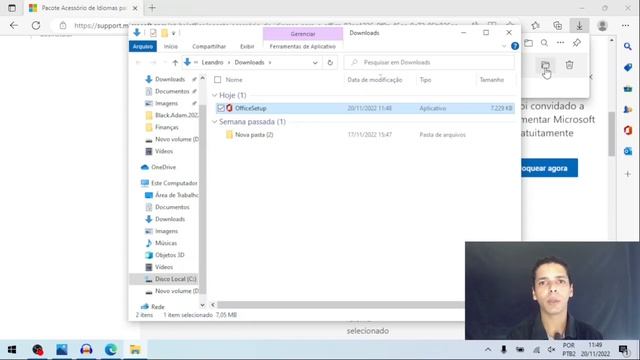Viewport: 640px width, 360px height.
Task: Go back in Edge browser
Action: 14,25
